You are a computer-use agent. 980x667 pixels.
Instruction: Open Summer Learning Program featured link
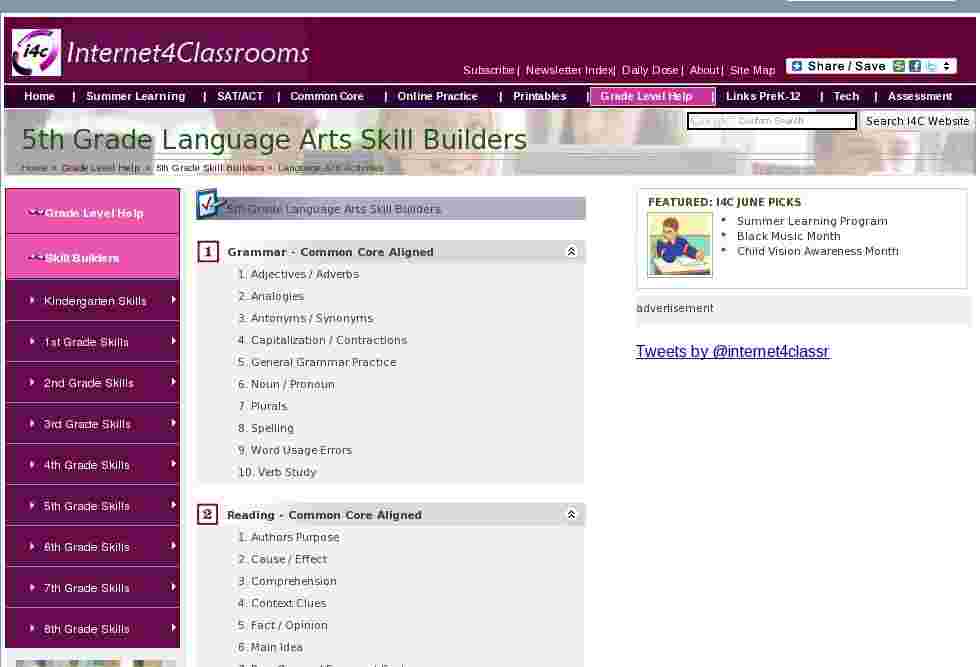pyautogui.click(x=812, y=221)
